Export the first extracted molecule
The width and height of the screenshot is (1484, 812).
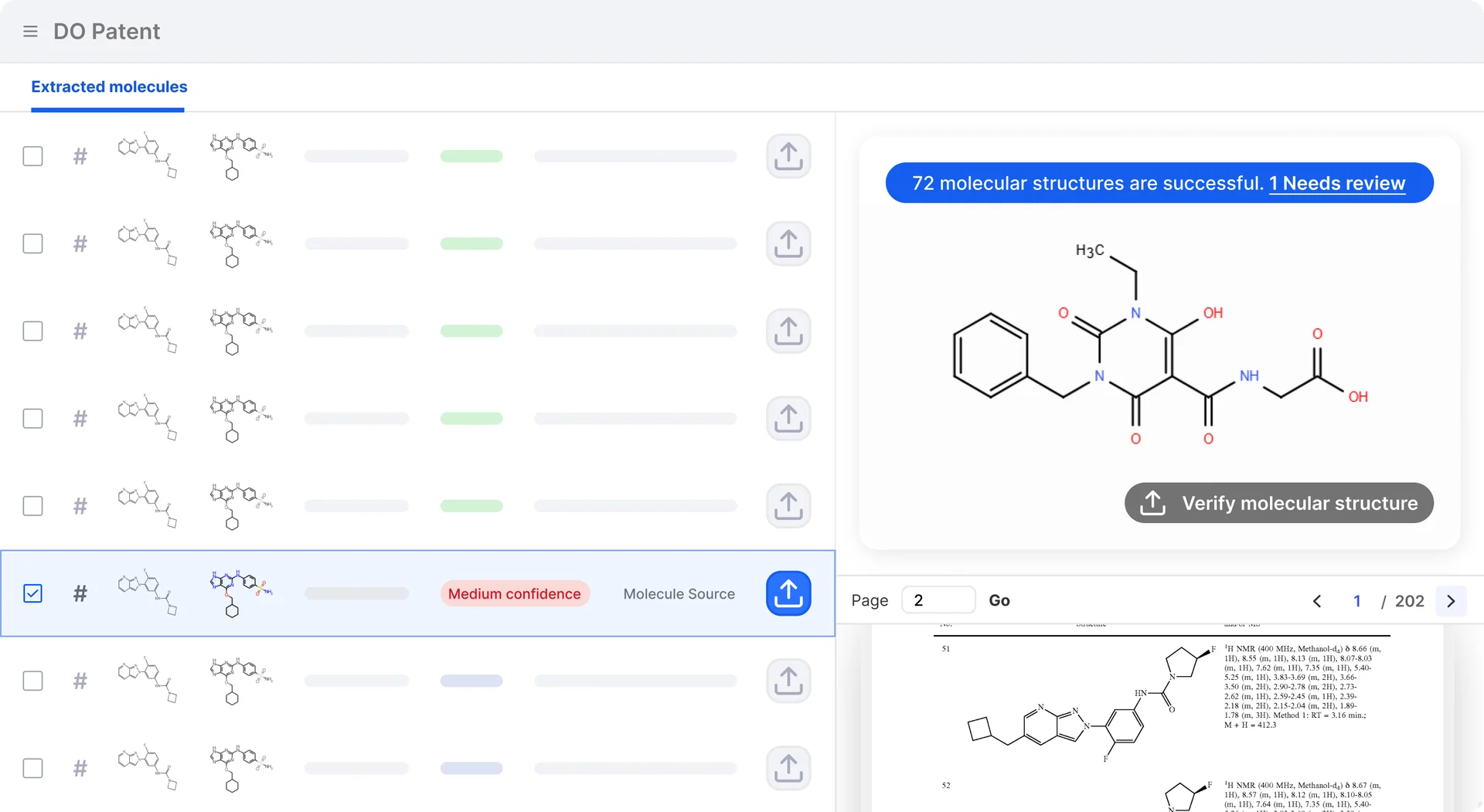(x=788, y=155)
